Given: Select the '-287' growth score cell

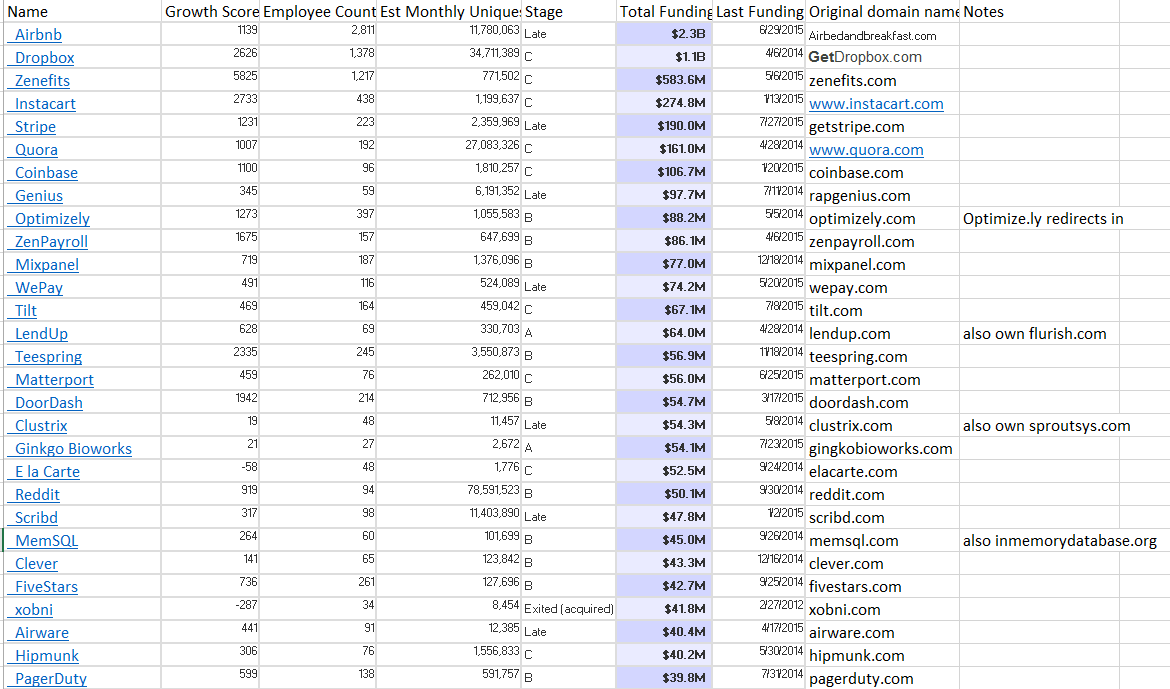Looking at the screenshot, I should tap(211, 609).
